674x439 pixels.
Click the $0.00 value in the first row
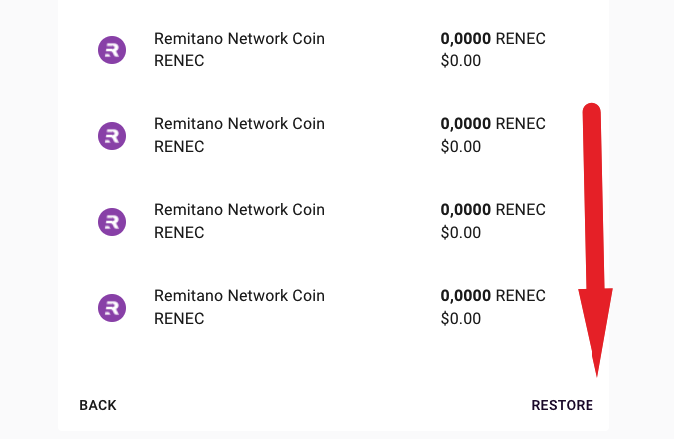click(461, 61)
